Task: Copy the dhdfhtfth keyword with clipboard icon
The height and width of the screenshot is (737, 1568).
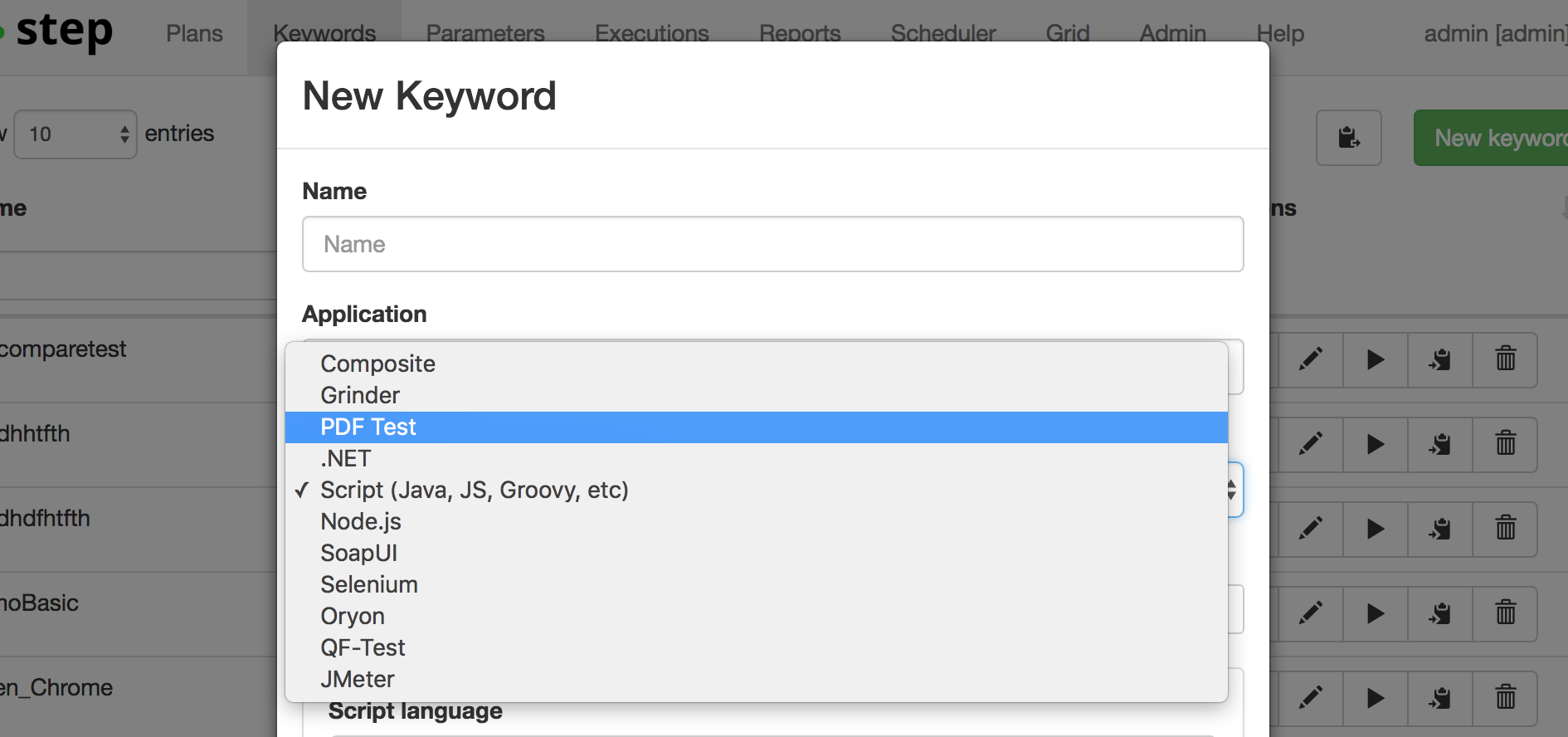Action: [1440, 529]
